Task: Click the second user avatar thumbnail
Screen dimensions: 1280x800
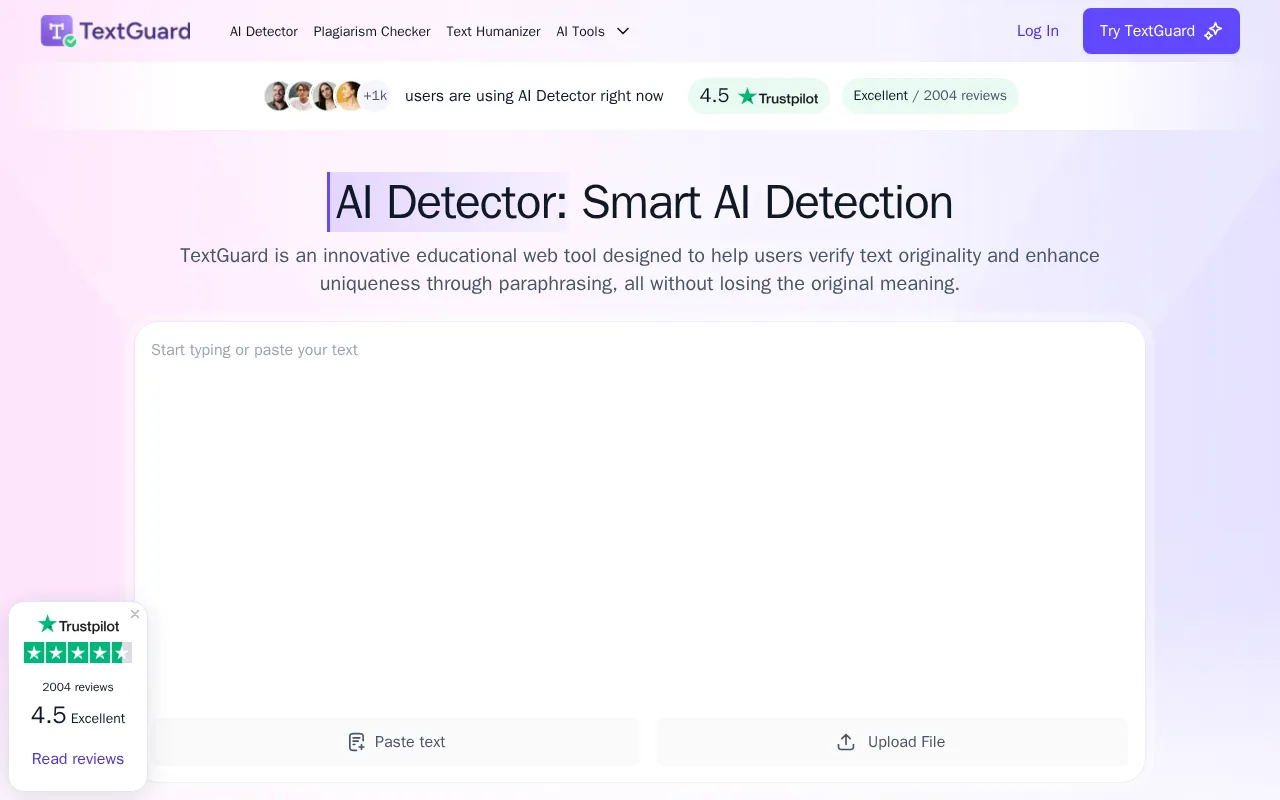Action: click(x=302, y=96)
